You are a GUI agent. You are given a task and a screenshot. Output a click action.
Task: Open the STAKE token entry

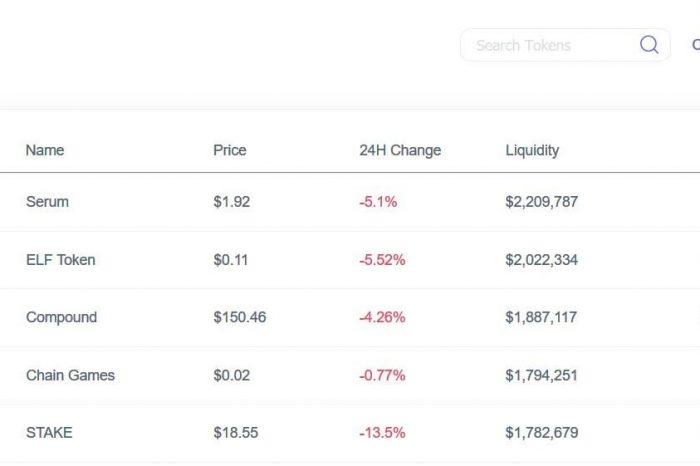(x=49, y=433)
